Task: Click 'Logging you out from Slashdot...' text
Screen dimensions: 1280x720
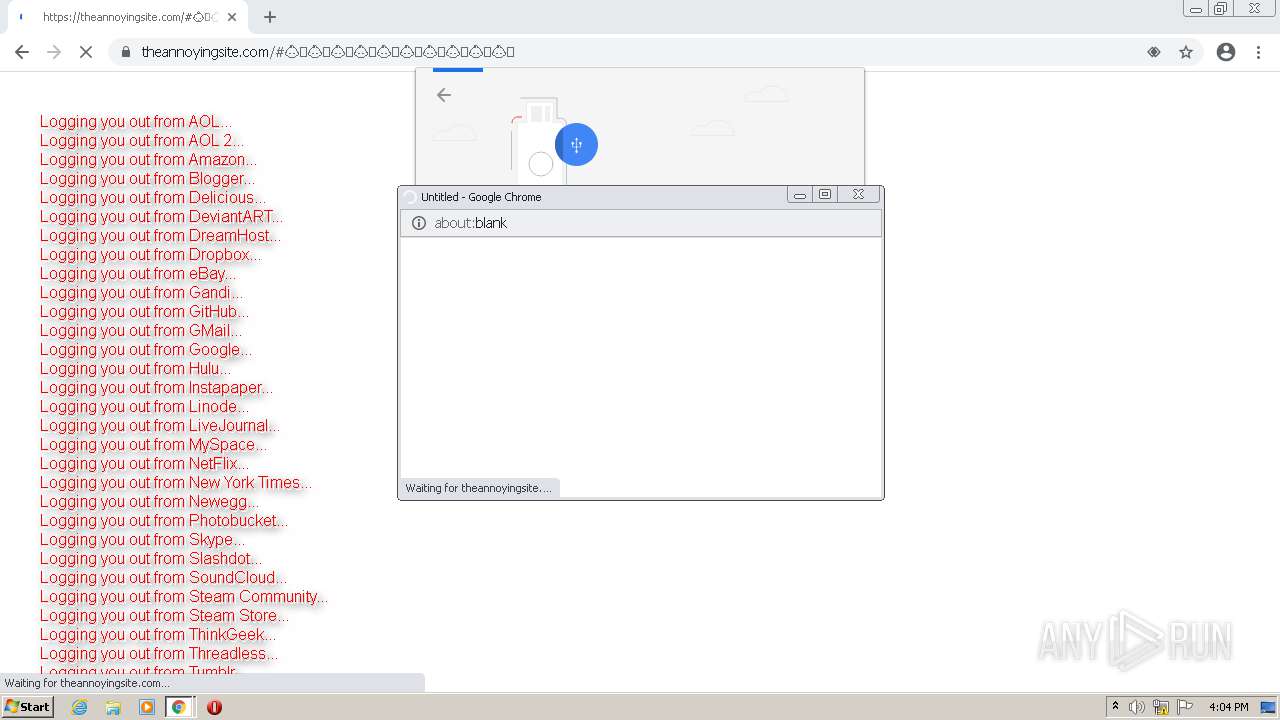Action: 151,559
